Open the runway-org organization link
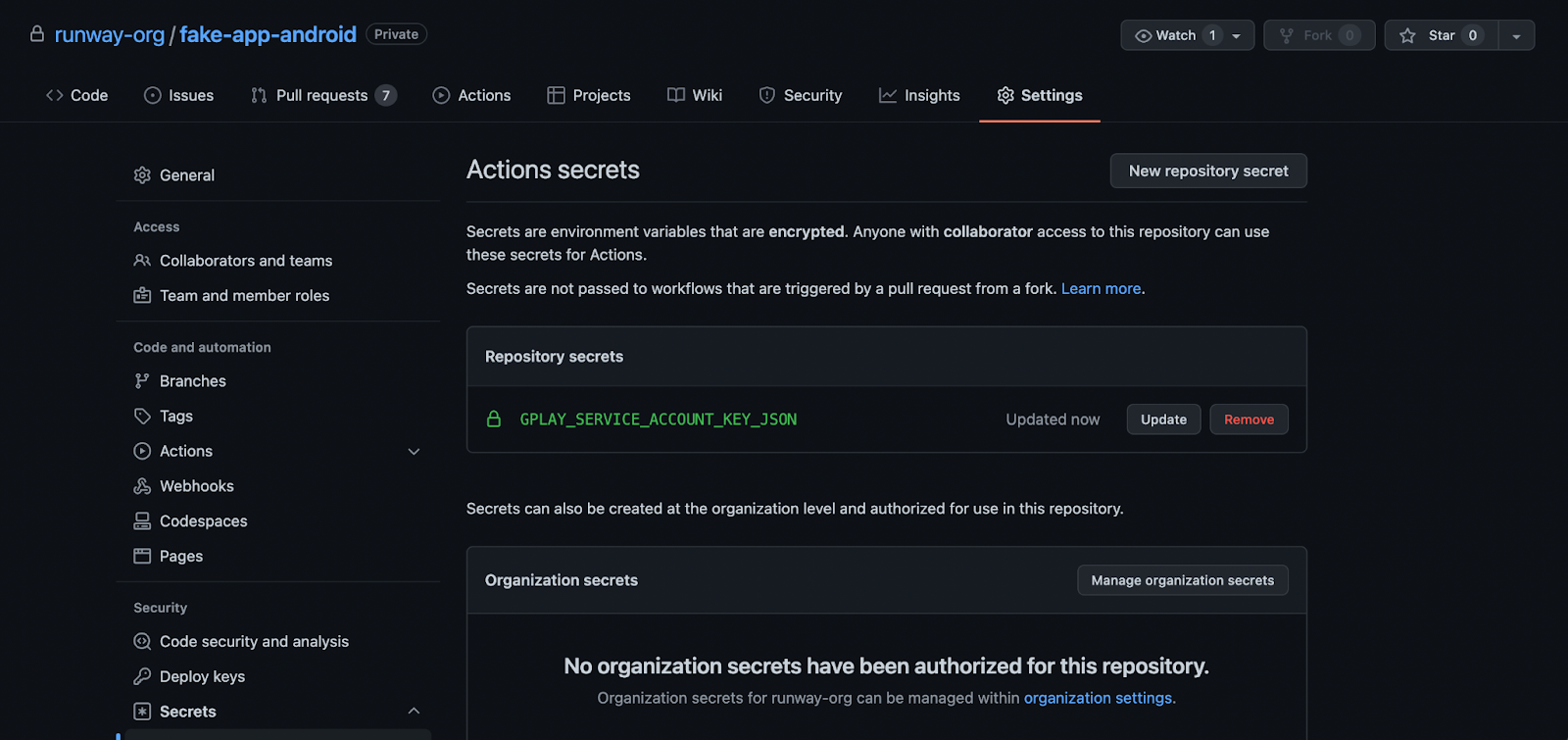The image size is (1568, 740). pyautogui.click(x=110, y=34)
